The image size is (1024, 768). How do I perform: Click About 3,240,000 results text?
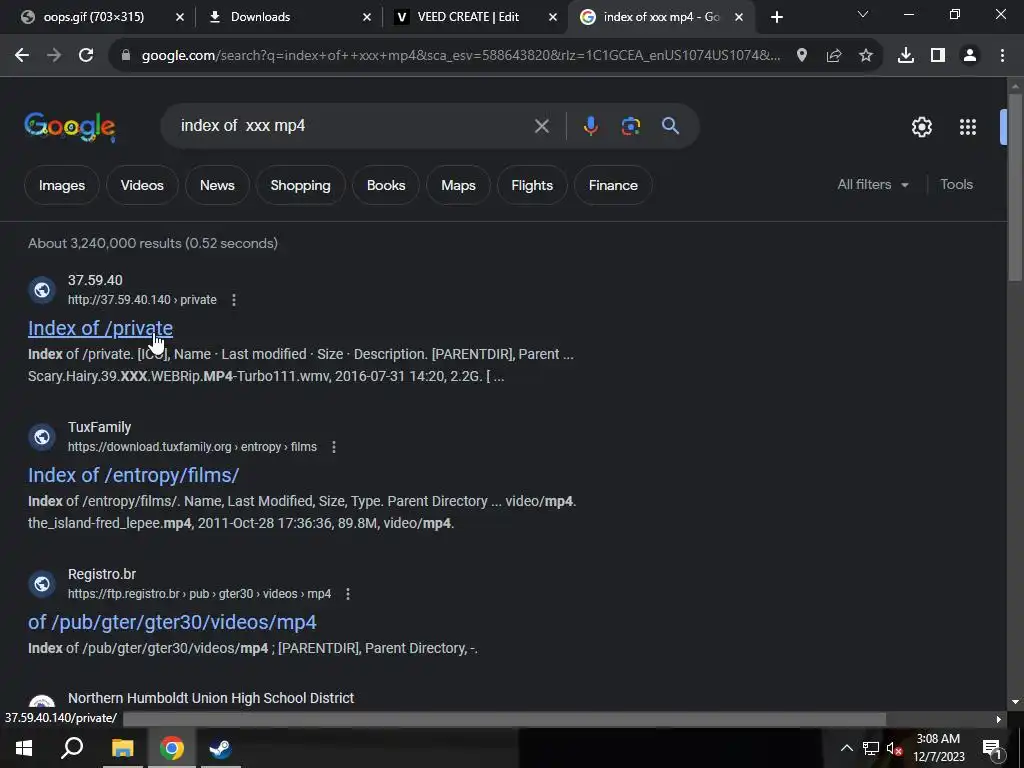pos(153,243)
